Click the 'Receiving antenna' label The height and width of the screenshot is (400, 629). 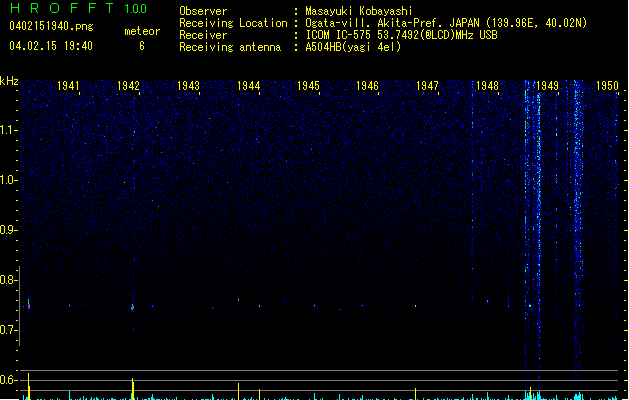(x=230, y=47)
